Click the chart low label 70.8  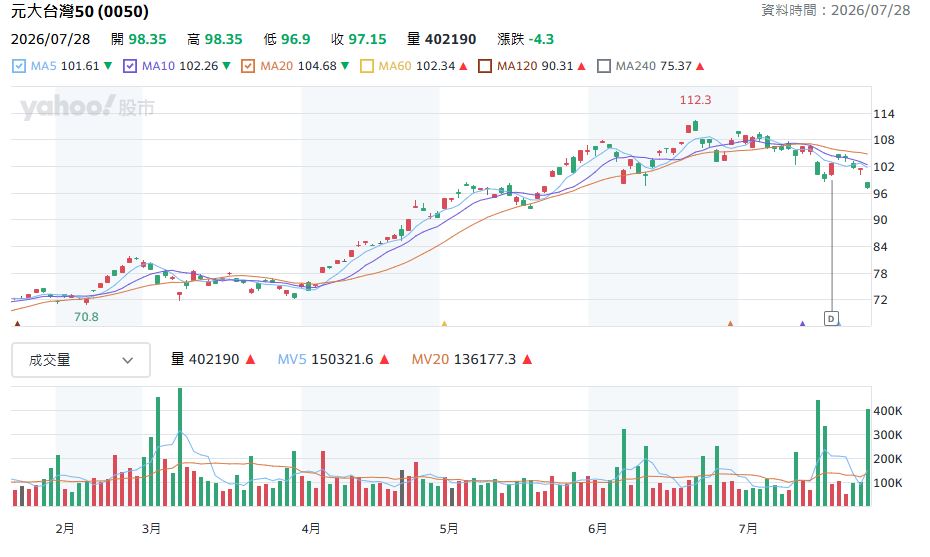(x=86, y=317)
